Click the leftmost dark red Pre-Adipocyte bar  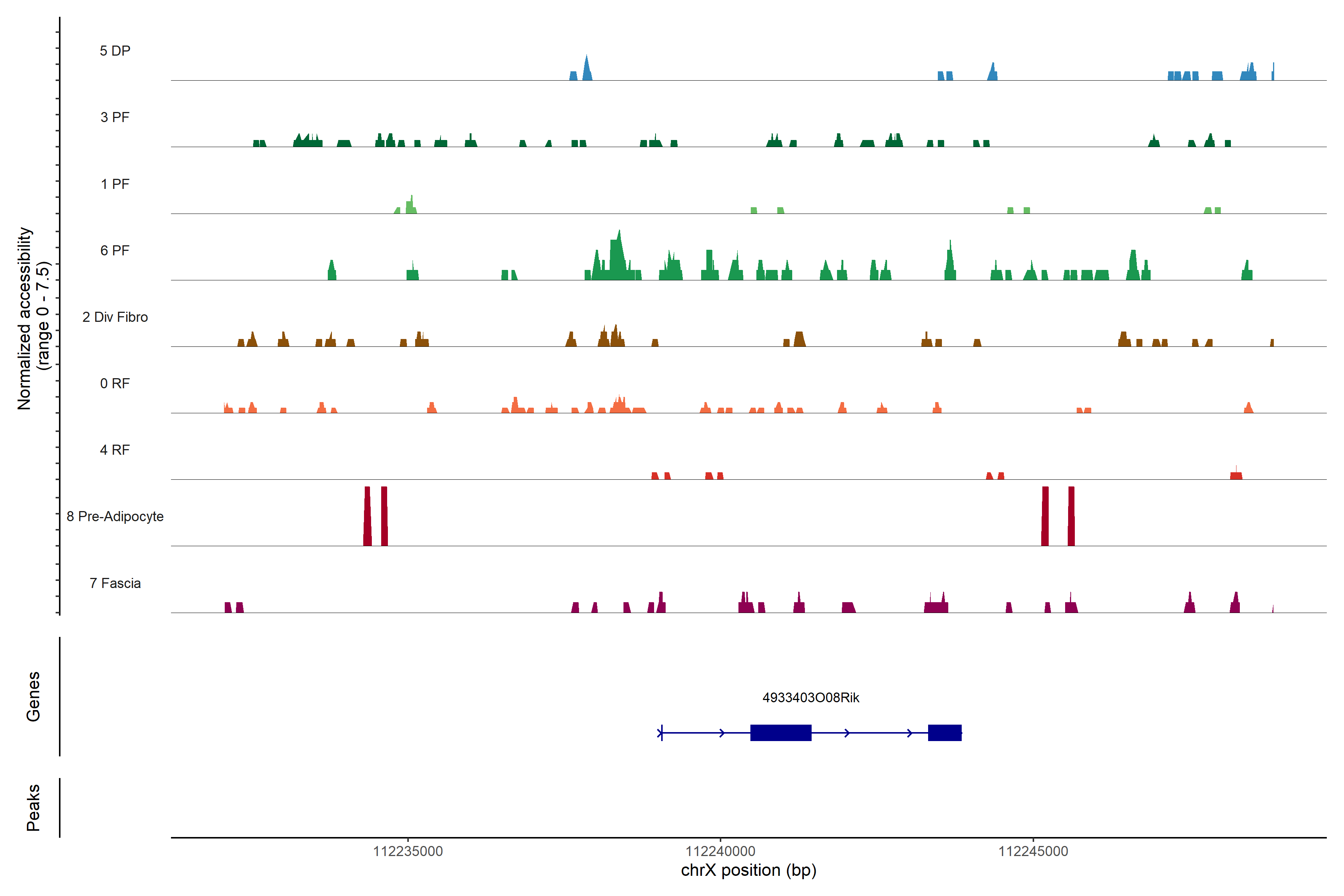pos(367,516)
